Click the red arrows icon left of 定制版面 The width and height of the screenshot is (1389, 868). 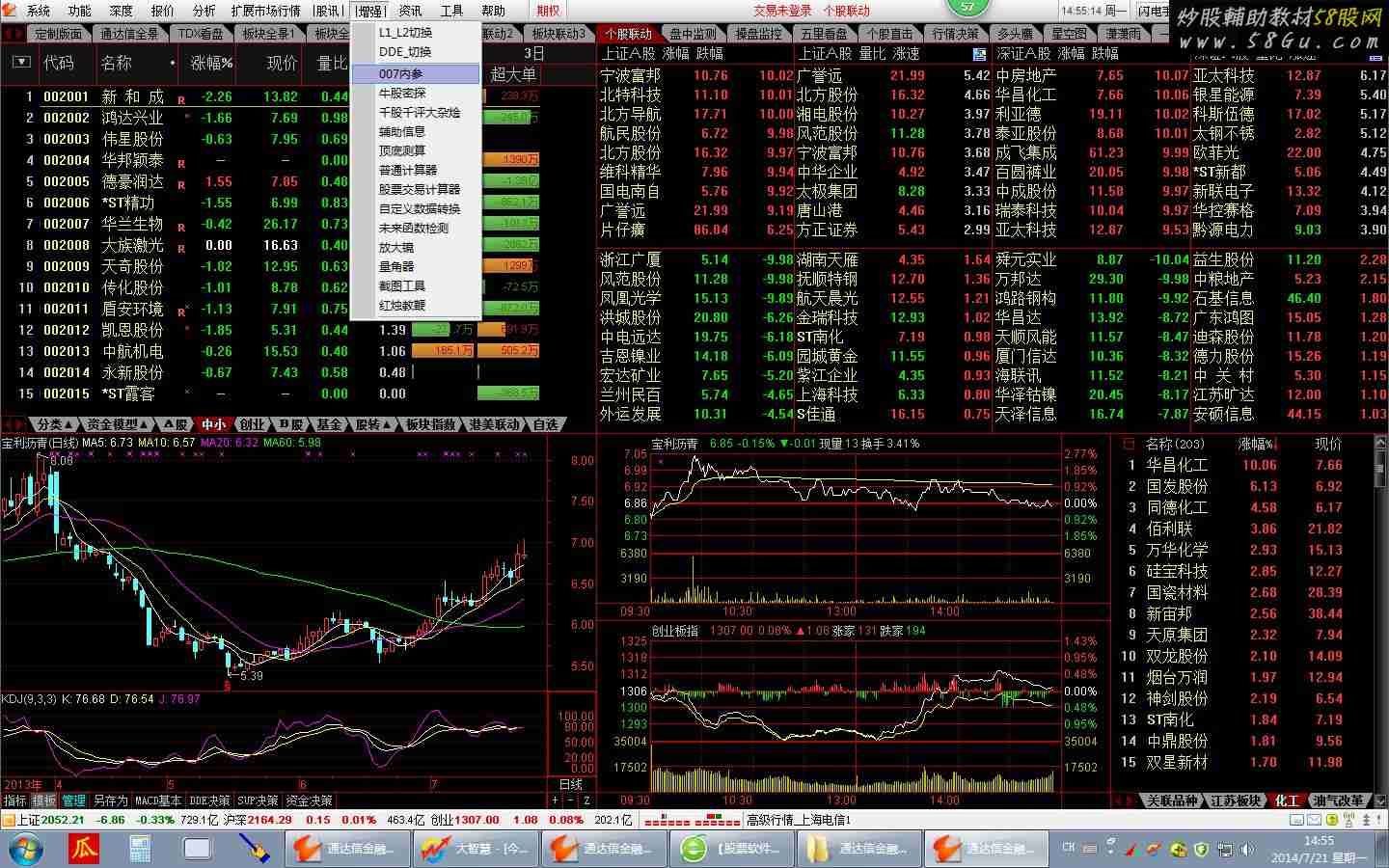(x=12, y=33)
